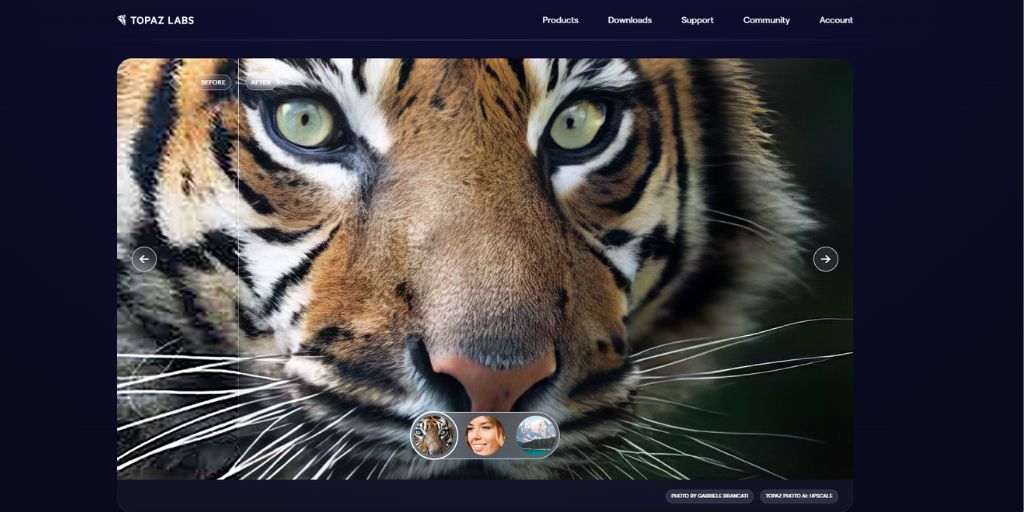The image size is (1024, 512).
Task: Open the Account page
Action: point(836,20)
